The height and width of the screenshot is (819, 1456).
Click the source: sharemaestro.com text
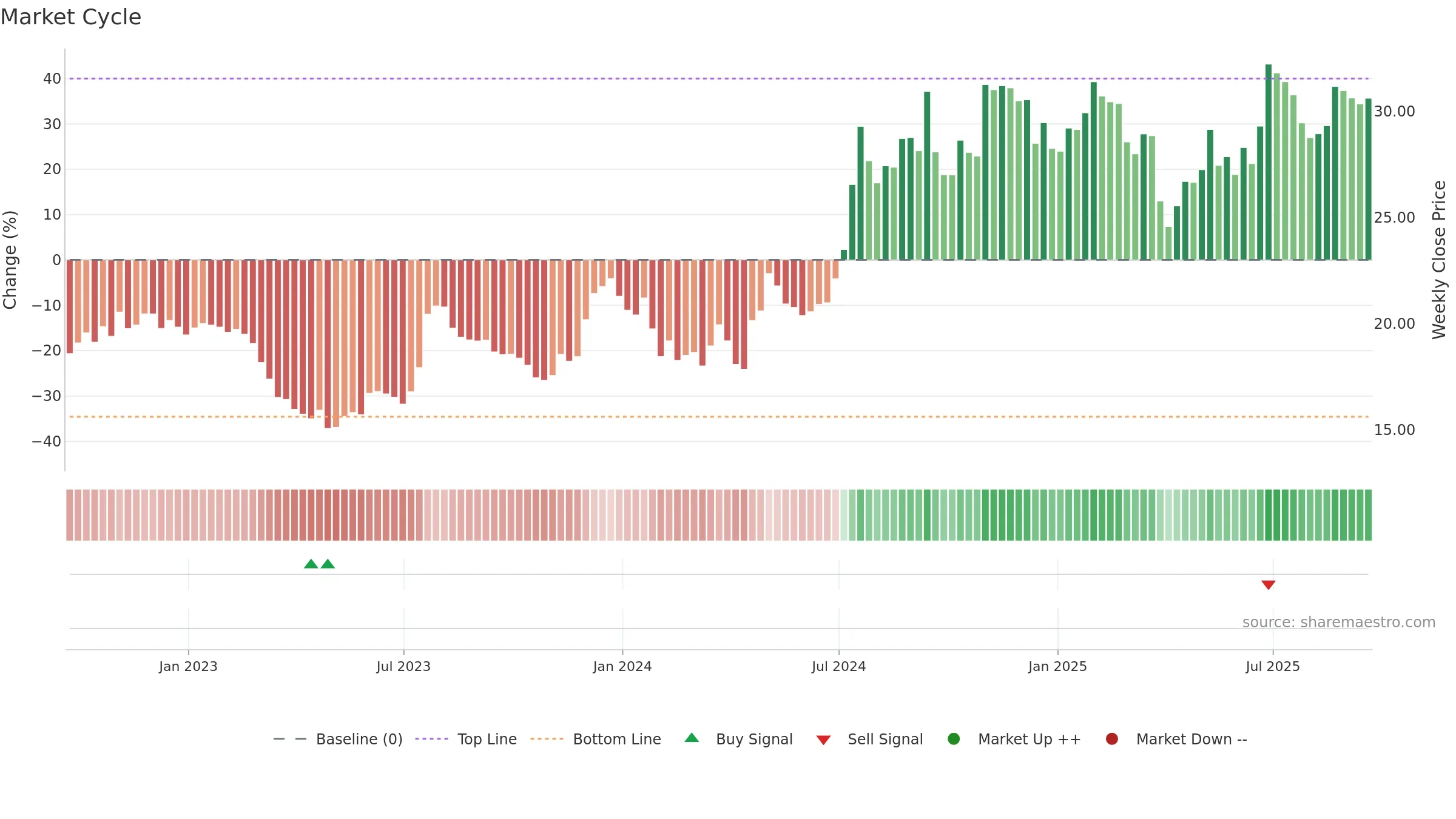(x=1339, y=622)
